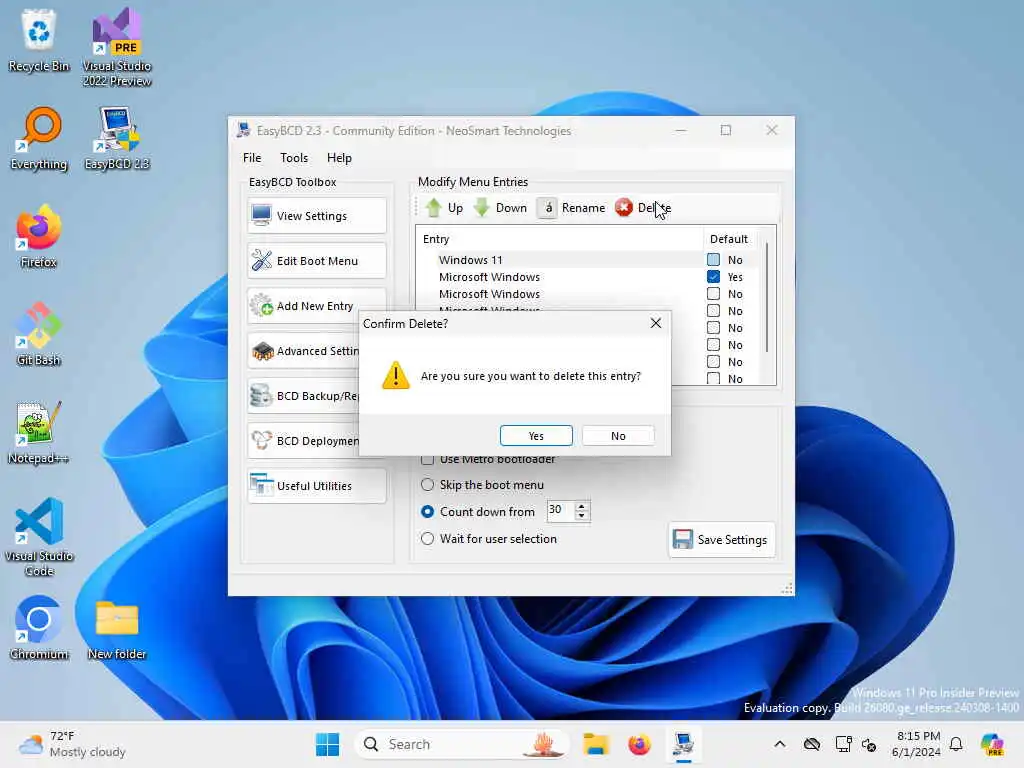Image resolution: width=1024 pixels, height=768 pixels.
Task: Open Copilot Preview icon in taskbar
Action: 992,744
